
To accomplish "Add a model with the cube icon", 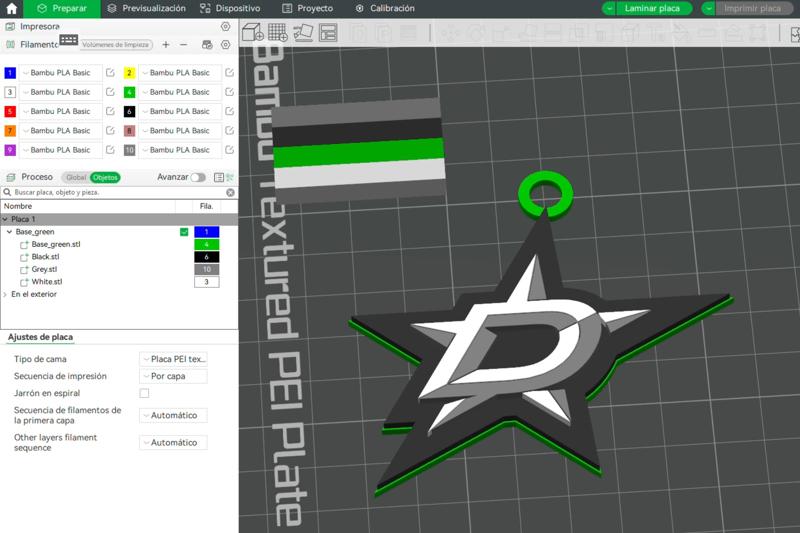I will point(252,33).
